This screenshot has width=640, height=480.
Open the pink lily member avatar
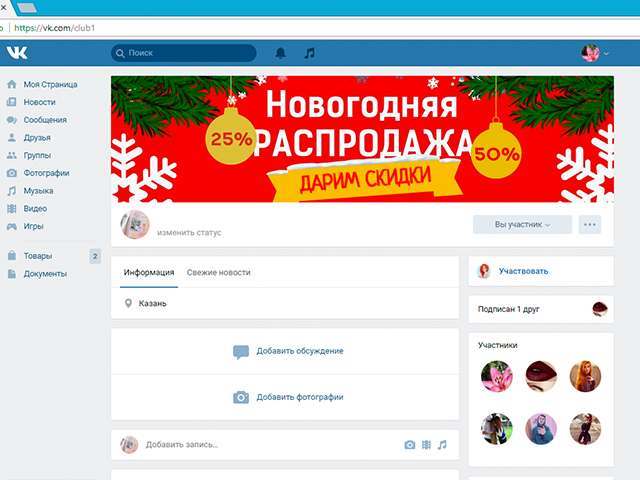pos(496,376)
